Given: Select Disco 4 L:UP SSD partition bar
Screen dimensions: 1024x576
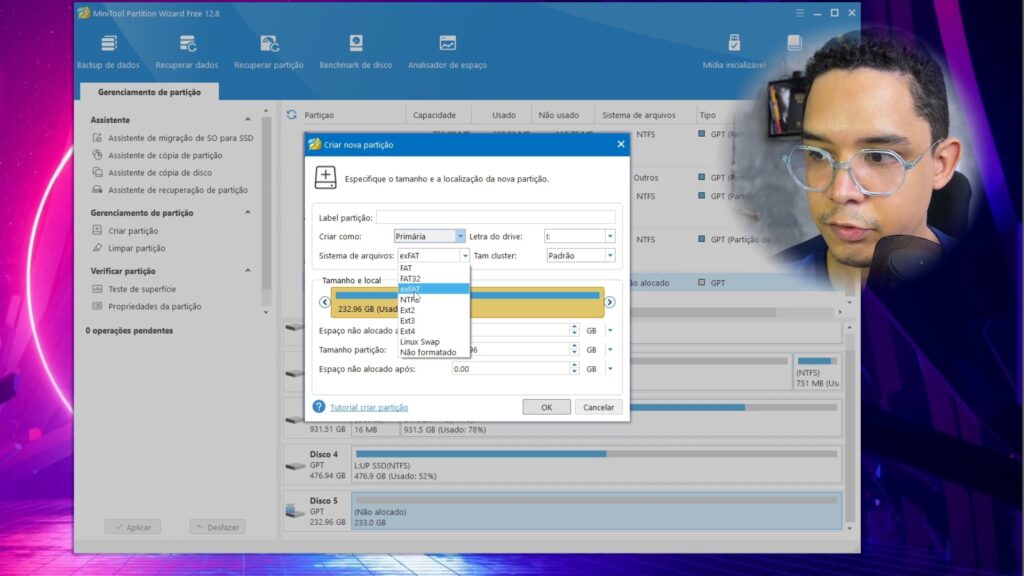Looking at the screenshot, I should [x=596, y=465].
